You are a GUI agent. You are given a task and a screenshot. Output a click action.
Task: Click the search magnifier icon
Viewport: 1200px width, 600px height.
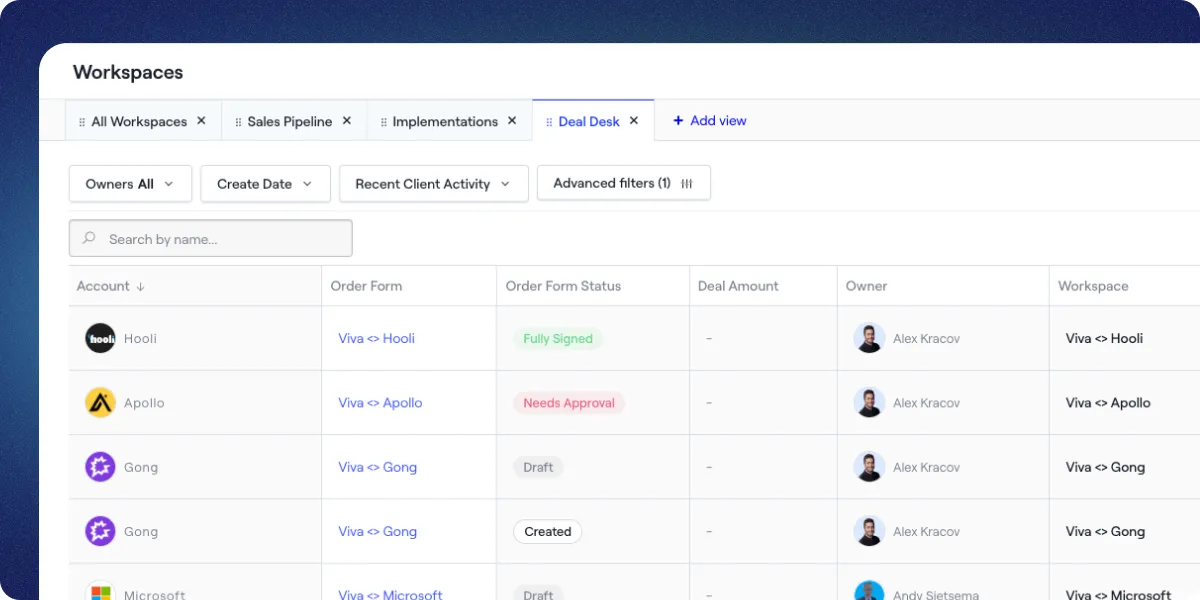coord(89,238)
